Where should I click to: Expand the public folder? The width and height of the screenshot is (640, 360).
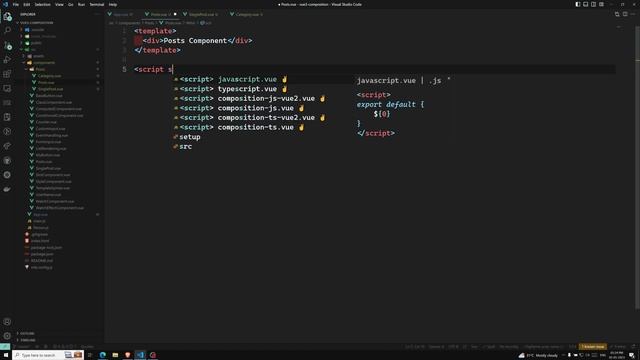[x=36, y=42]
